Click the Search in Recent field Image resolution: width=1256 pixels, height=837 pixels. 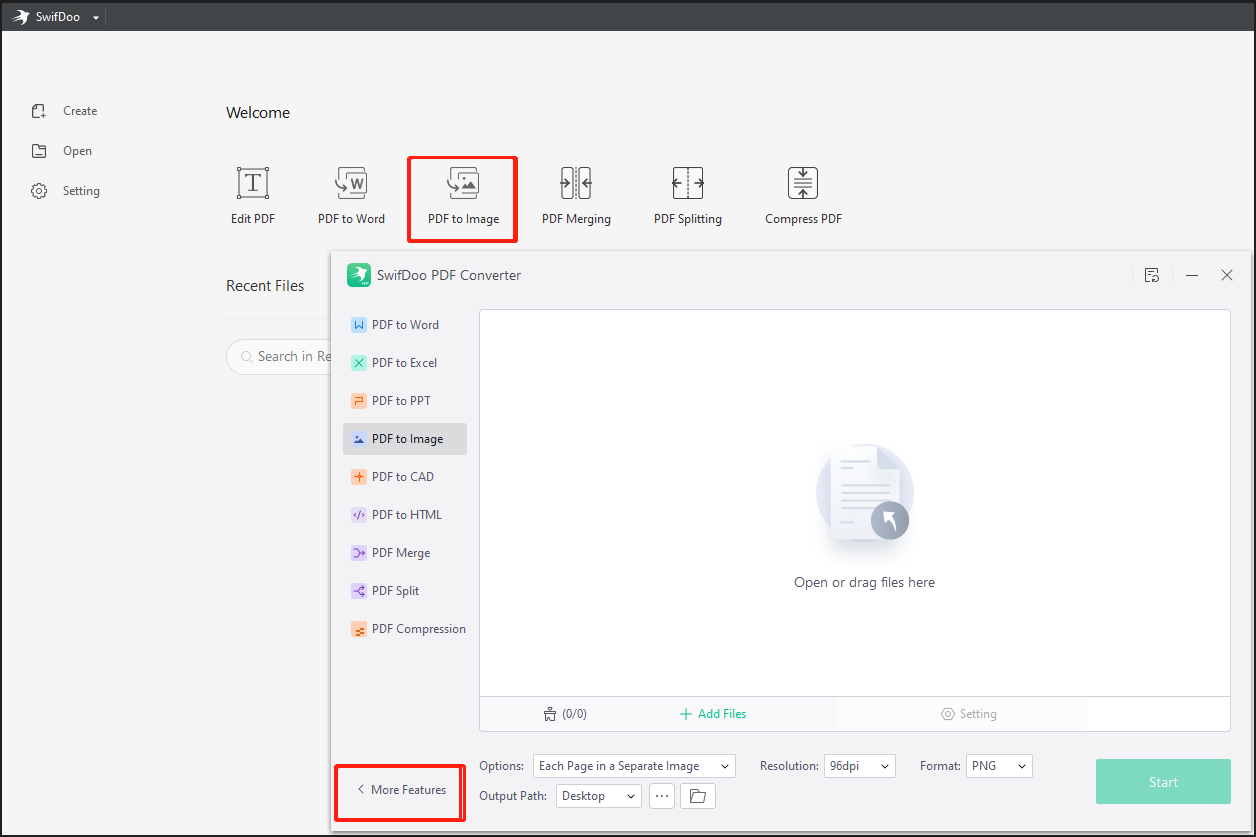coord(280,356)
